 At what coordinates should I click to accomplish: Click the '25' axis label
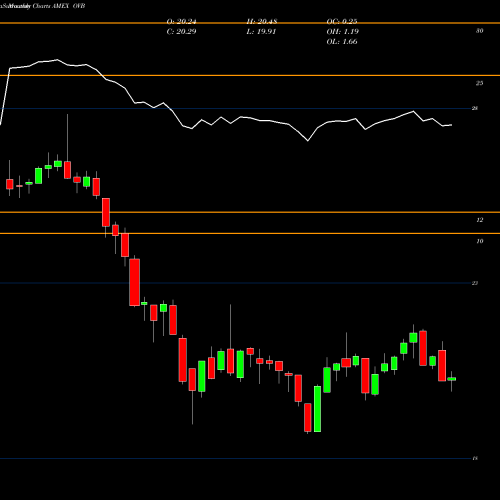pos(479,83)
